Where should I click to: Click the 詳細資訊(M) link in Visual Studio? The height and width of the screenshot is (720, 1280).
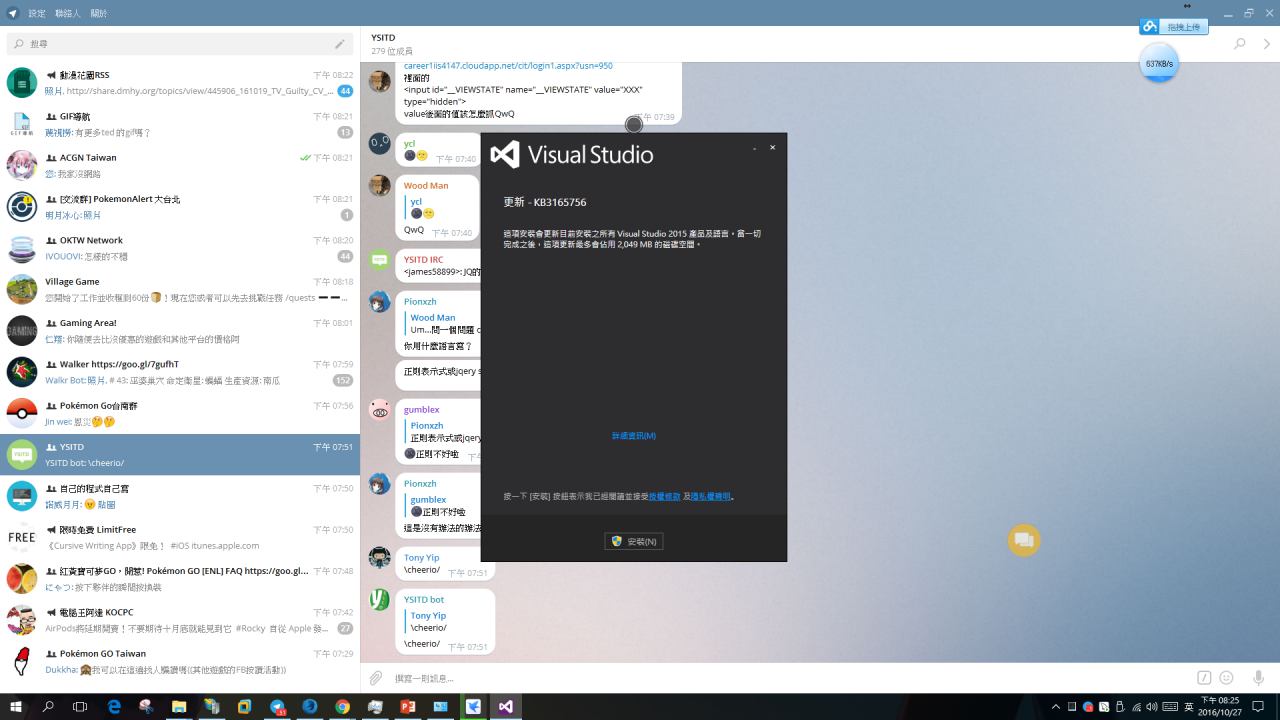pos(634,436)
